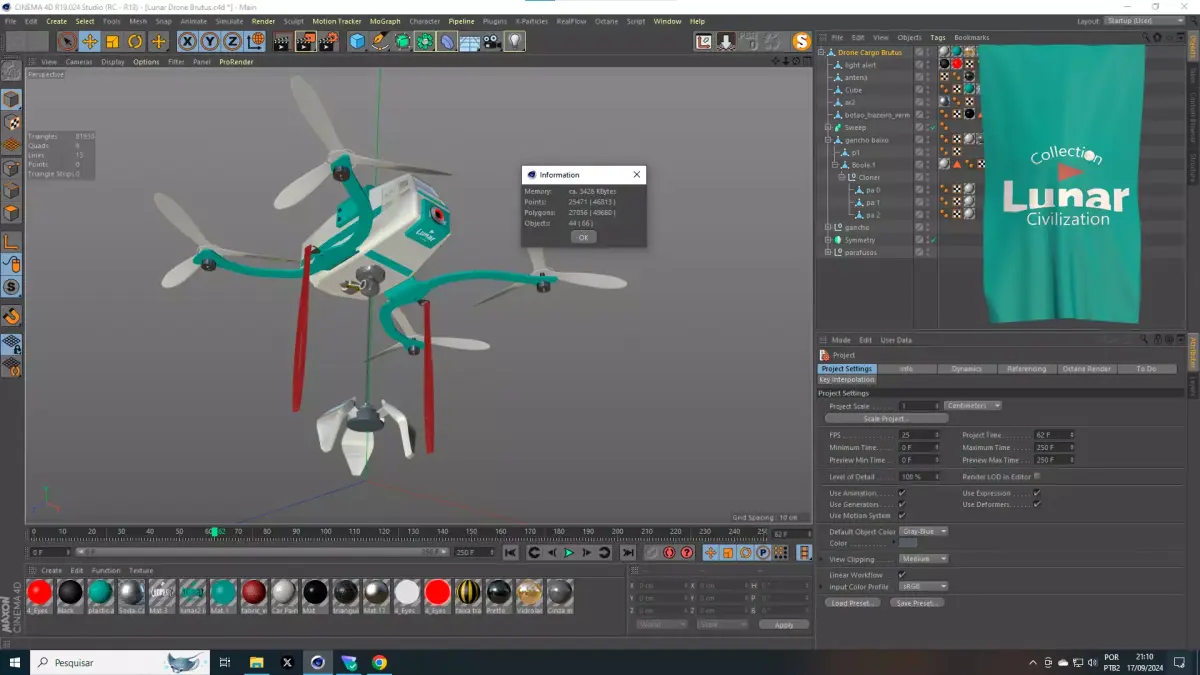This screenshot has width=1200, height=675.
Task: Open the Octane menu
Action: (x=607, y=21)
